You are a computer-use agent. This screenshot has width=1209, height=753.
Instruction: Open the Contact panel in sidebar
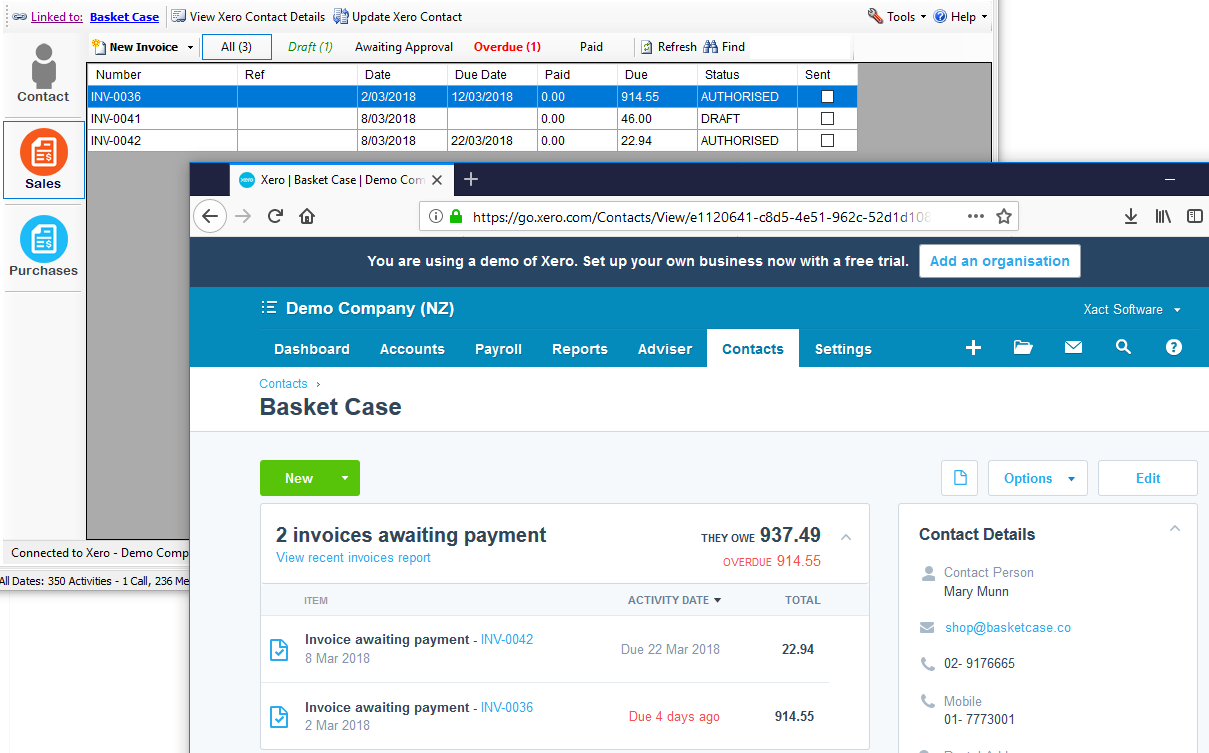43,74
